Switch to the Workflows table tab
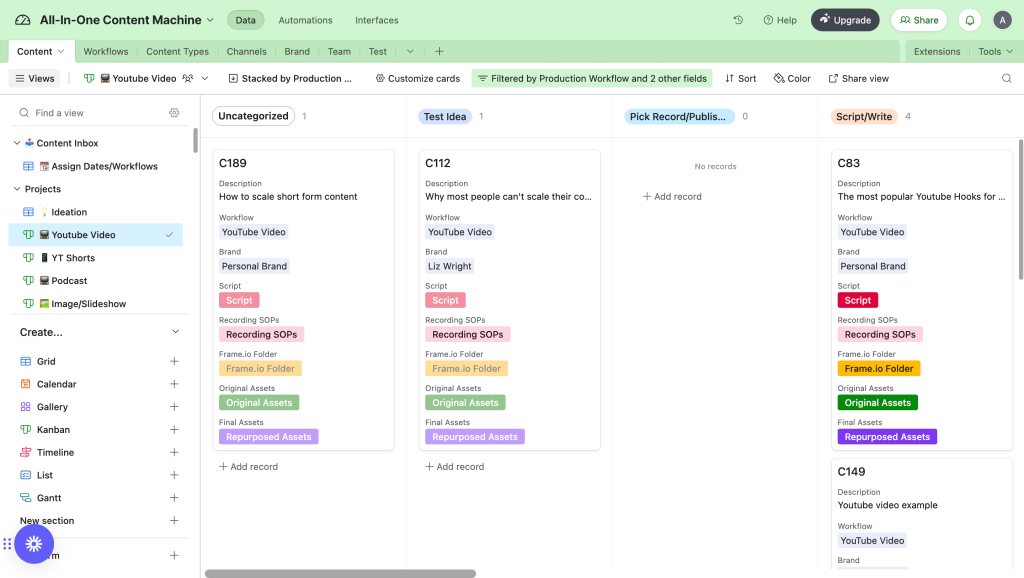Image resolution: width=1024 pixels, height=578 pixels. tap(106, 51)
